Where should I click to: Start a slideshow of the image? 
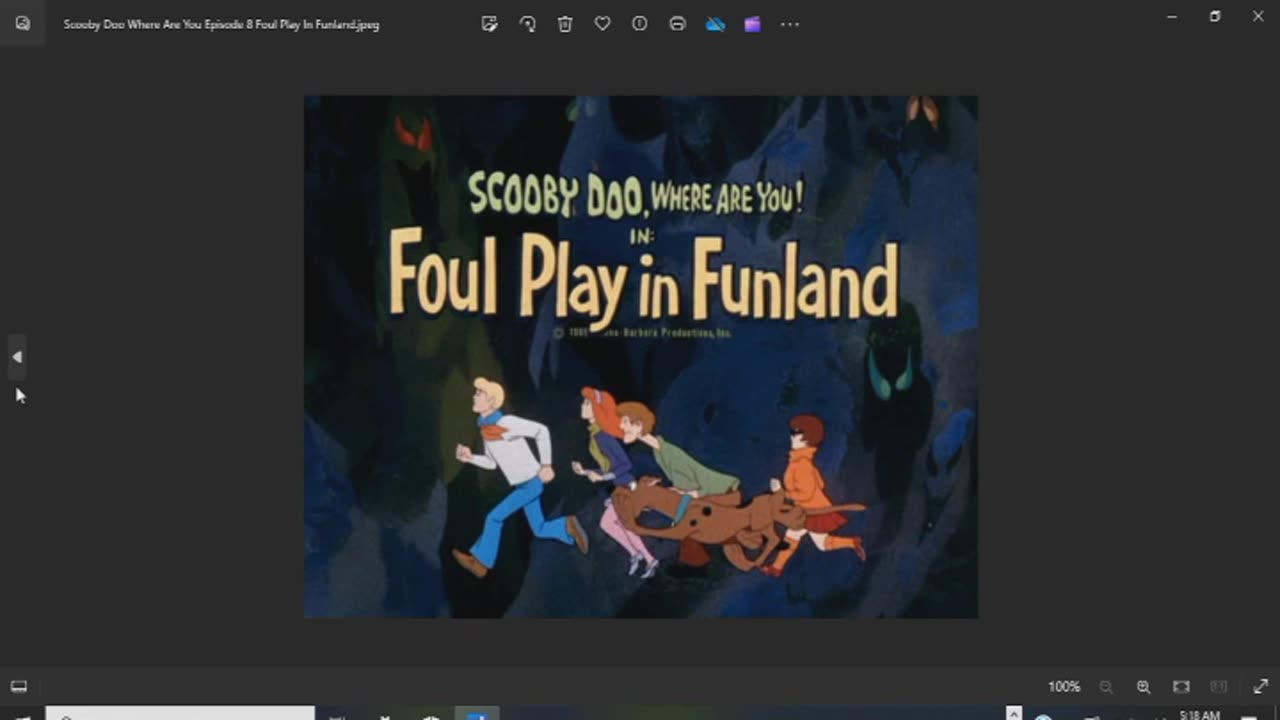click(x=677, y=23)
